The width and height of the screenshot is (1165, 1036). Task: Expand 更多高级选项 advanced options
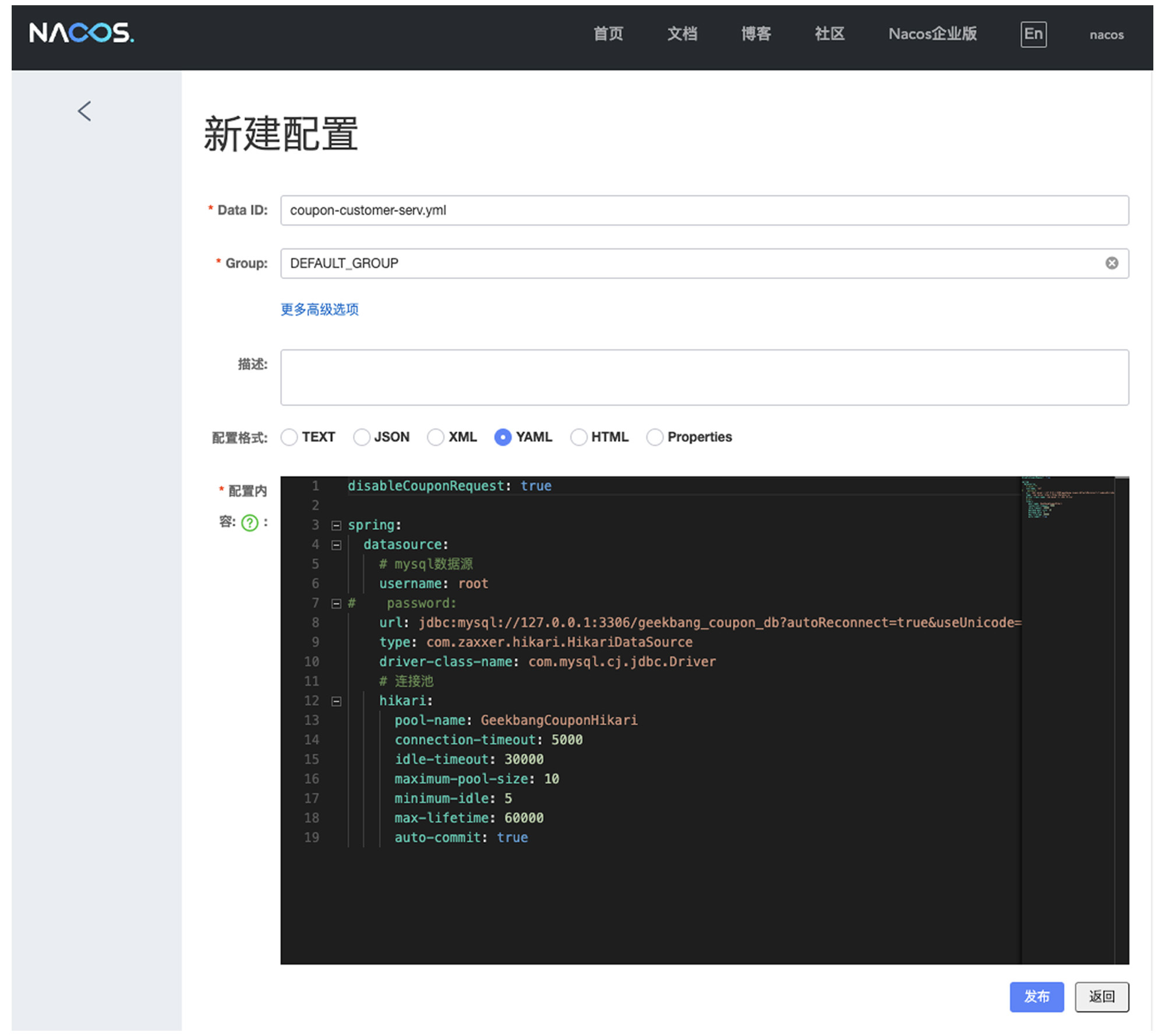pos(319,309)
